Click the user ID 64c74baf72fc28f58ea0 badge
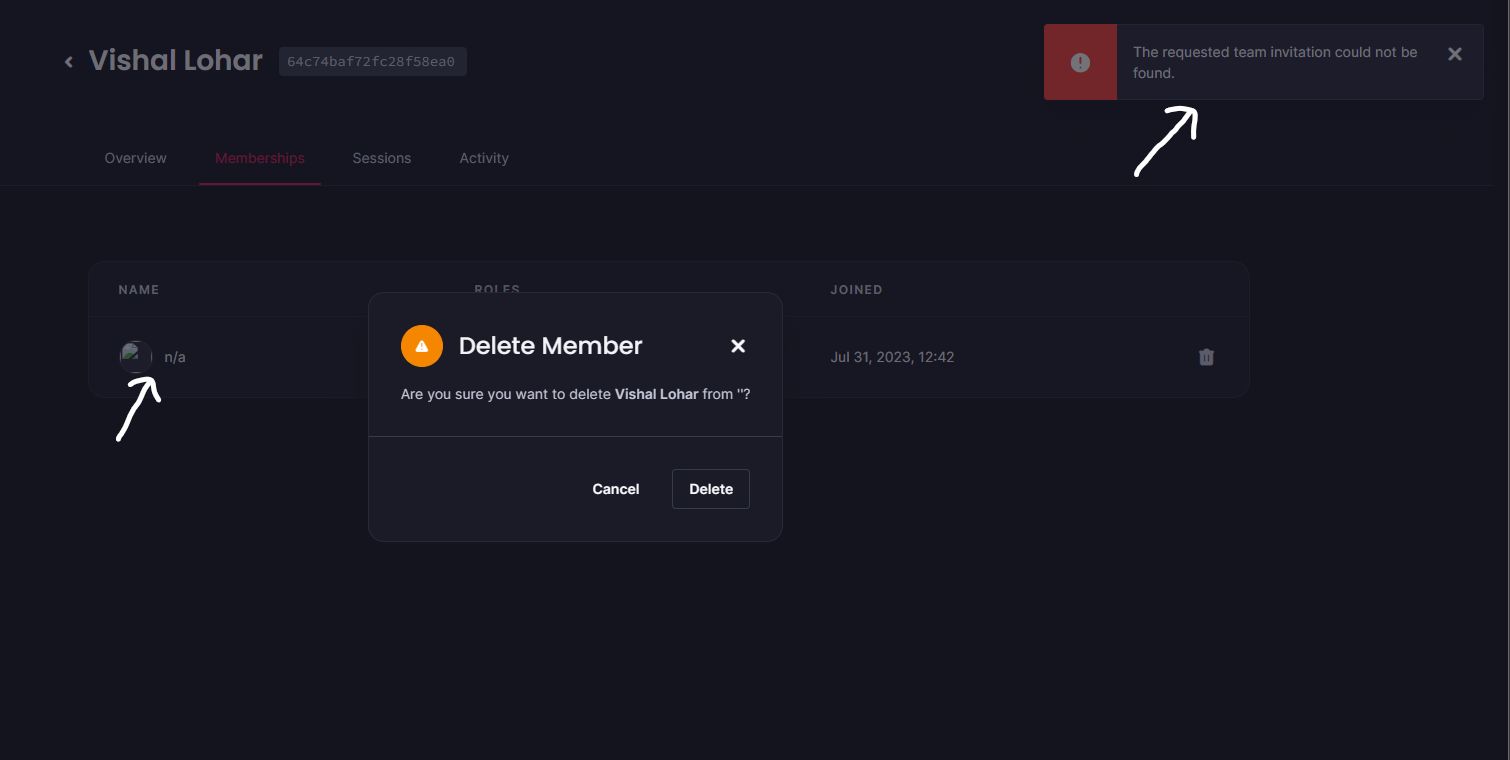This screenshot has height=760, width=1510. [372, 61]
